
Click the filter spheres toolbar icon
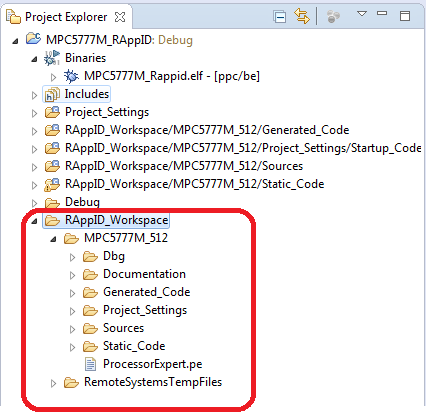[x=333, y=16]
